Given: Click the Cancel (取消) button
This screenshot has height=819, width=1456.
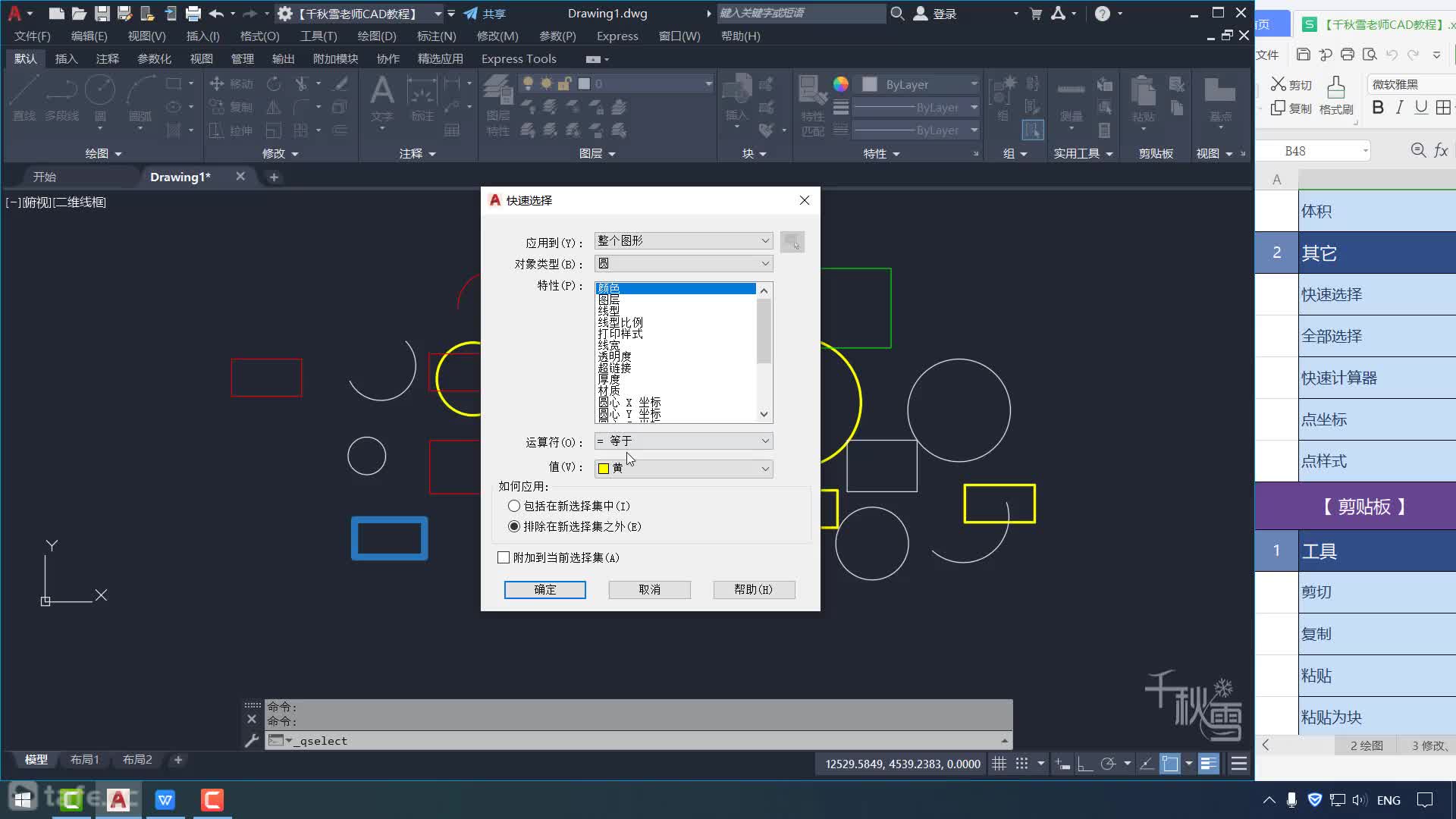Looking at the screenshot, I should click(650, 590).
